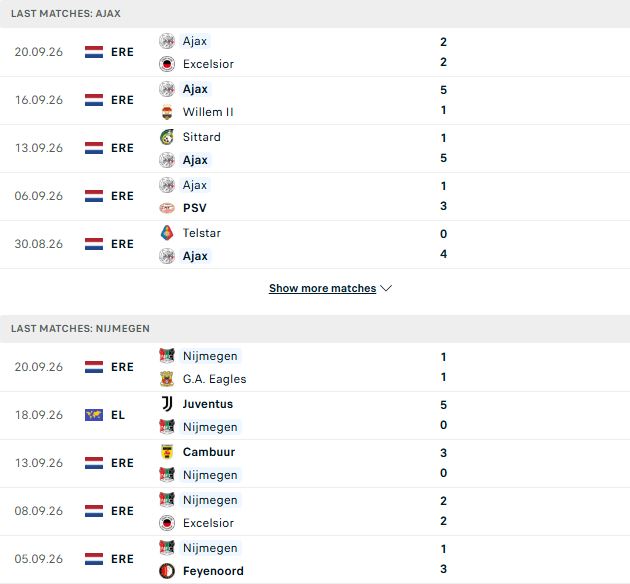This screenshot has width=630, height=584.
Task: Open the Cambuur vs Nijmegen 3-0 match
Action: pyautogui.click(x=315, y=464)
